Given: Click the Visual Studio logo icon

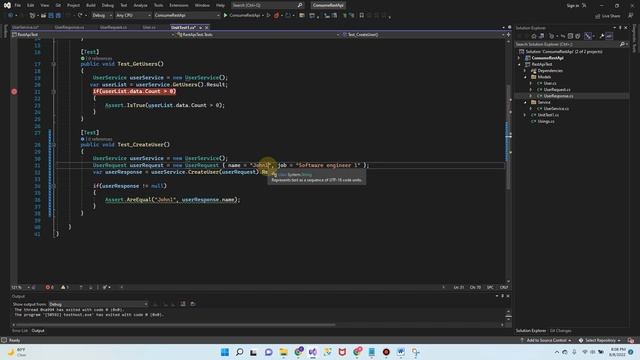Looking at the screenshot, I should pyautogui.click(x=7, y=5).
